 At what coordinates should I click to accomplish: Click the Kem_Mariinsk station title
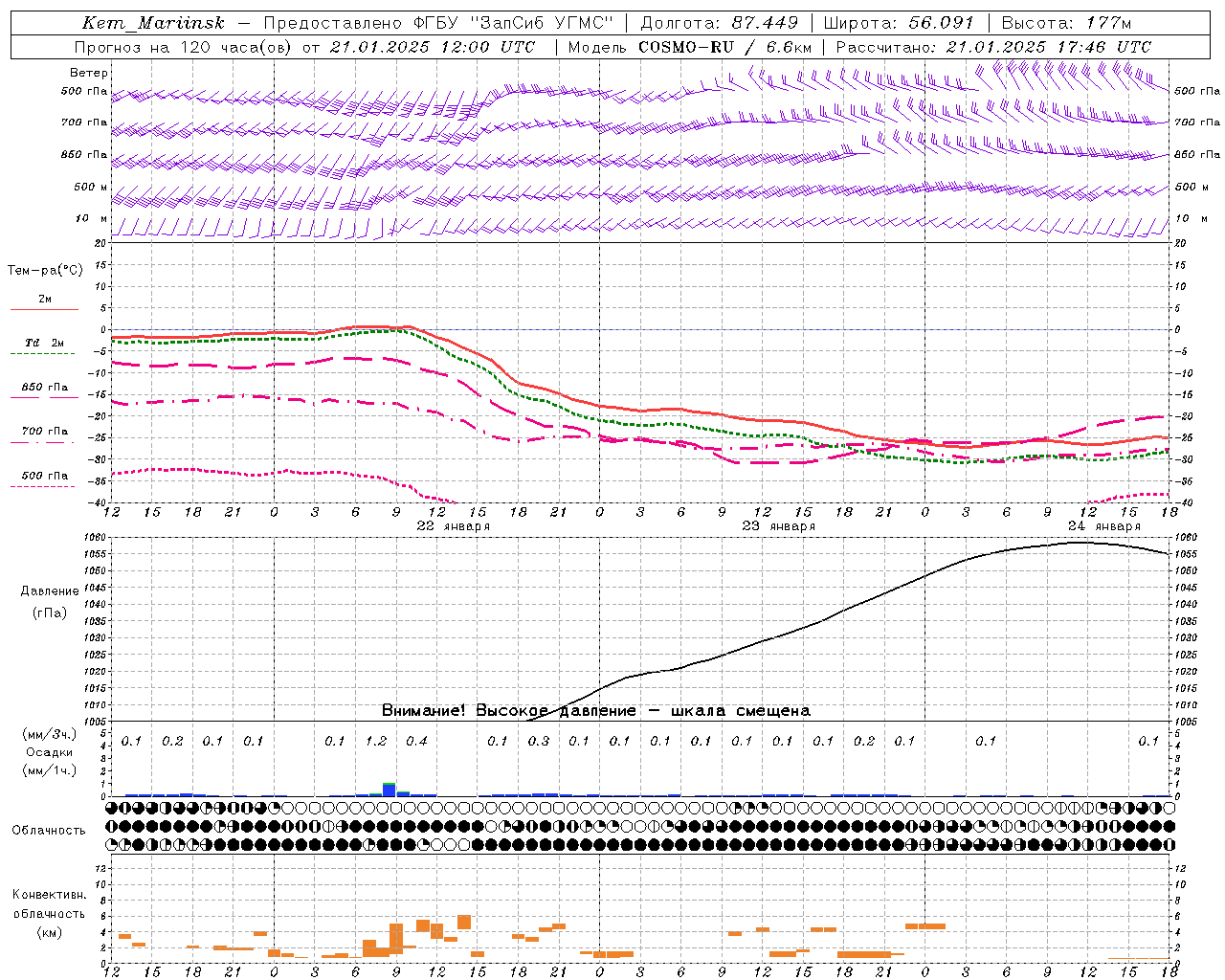pos(153,23)
